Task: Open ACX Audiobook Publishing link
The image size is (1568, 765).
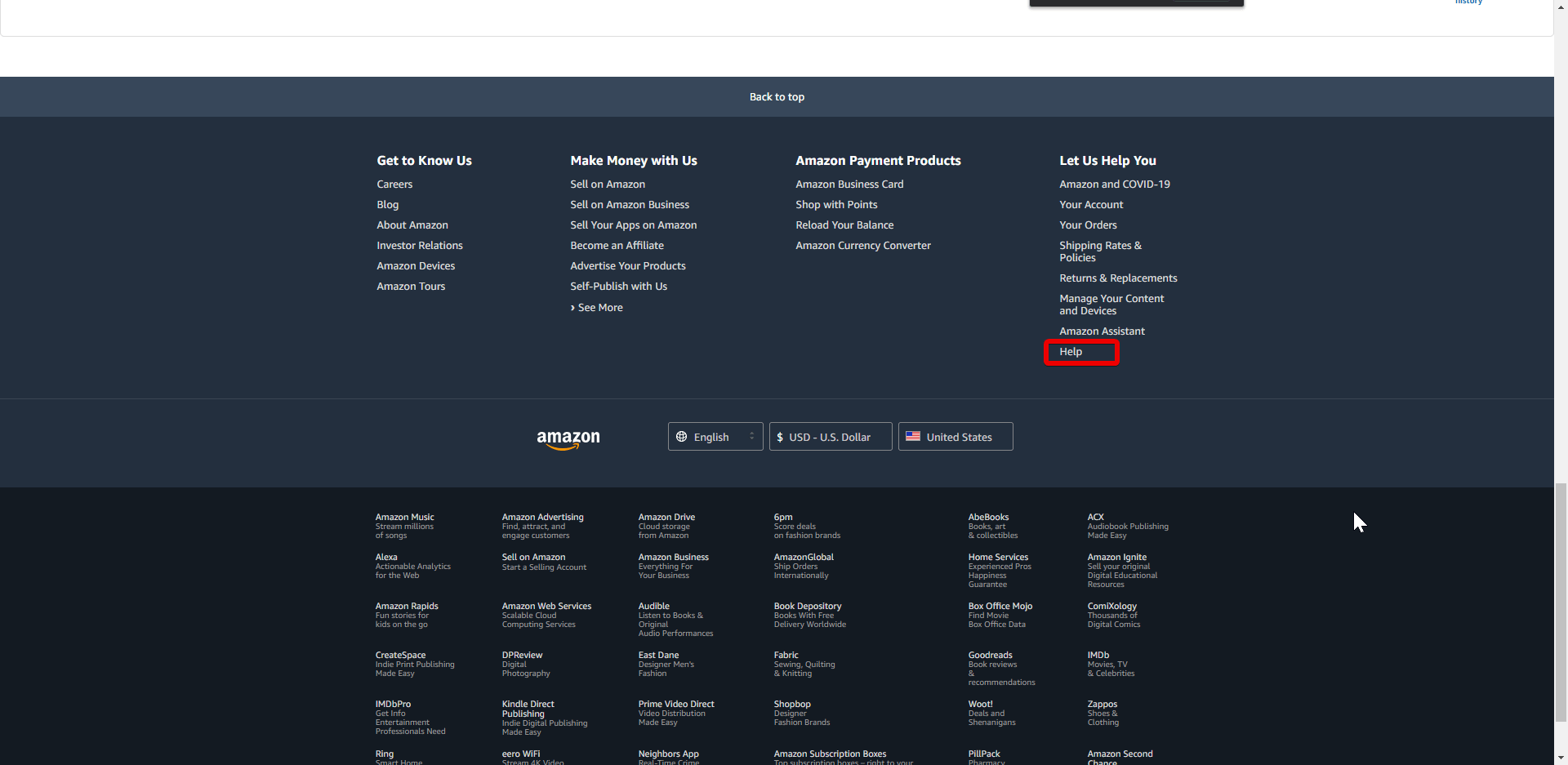Action: (x=1128, y=526)
